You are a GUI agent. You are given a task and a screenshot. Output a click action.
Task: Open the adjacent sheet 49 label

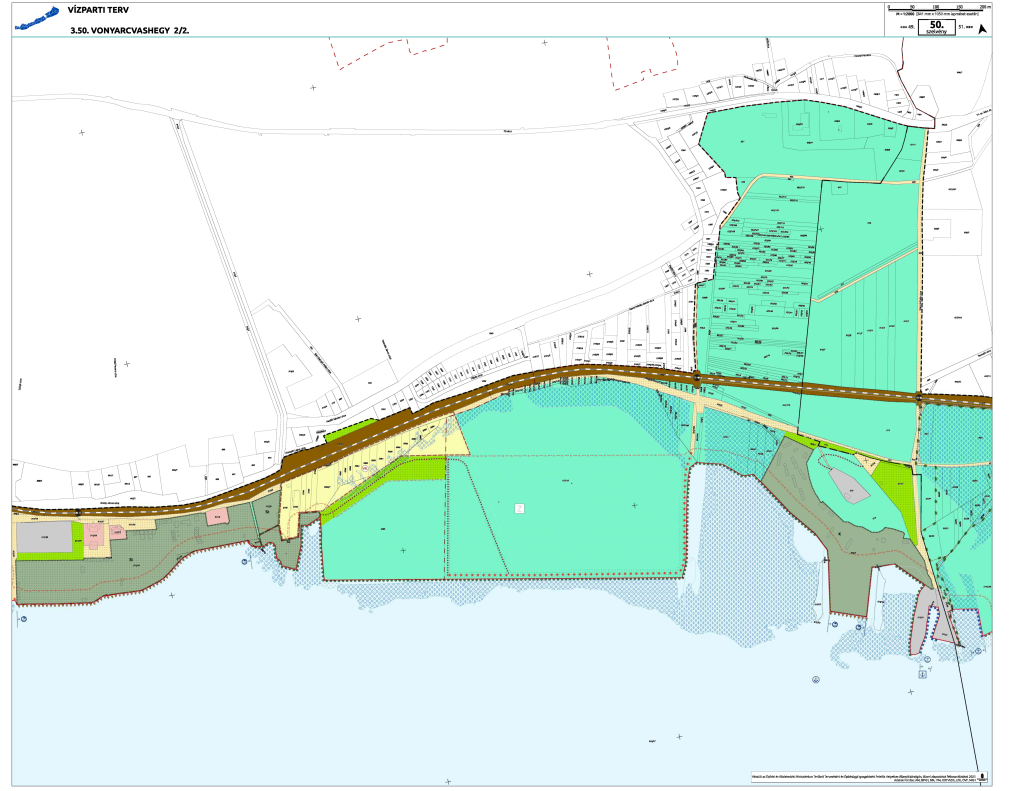tap(909, 29)
